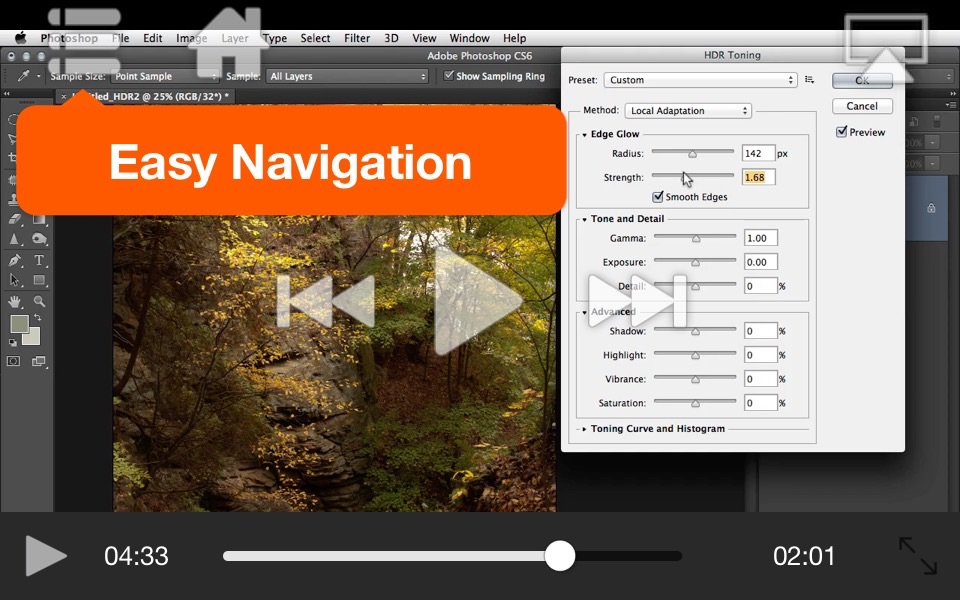Open the Select menu
The width and height of the screenshot is (960, 600).
click(315, 38)
